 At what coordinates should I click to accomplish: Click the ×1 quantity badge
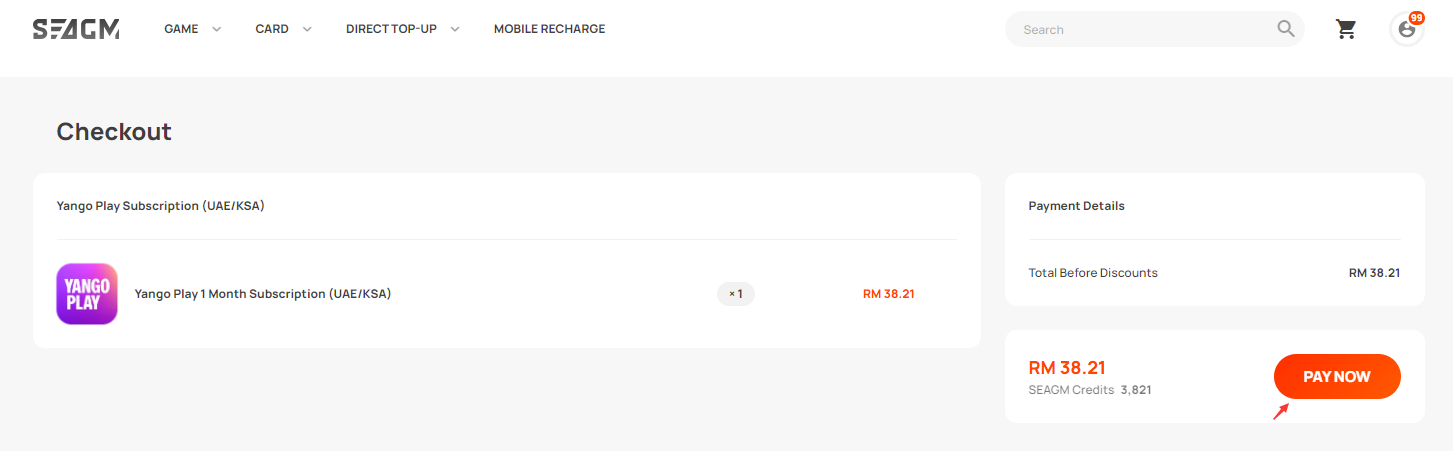point(736,294)
